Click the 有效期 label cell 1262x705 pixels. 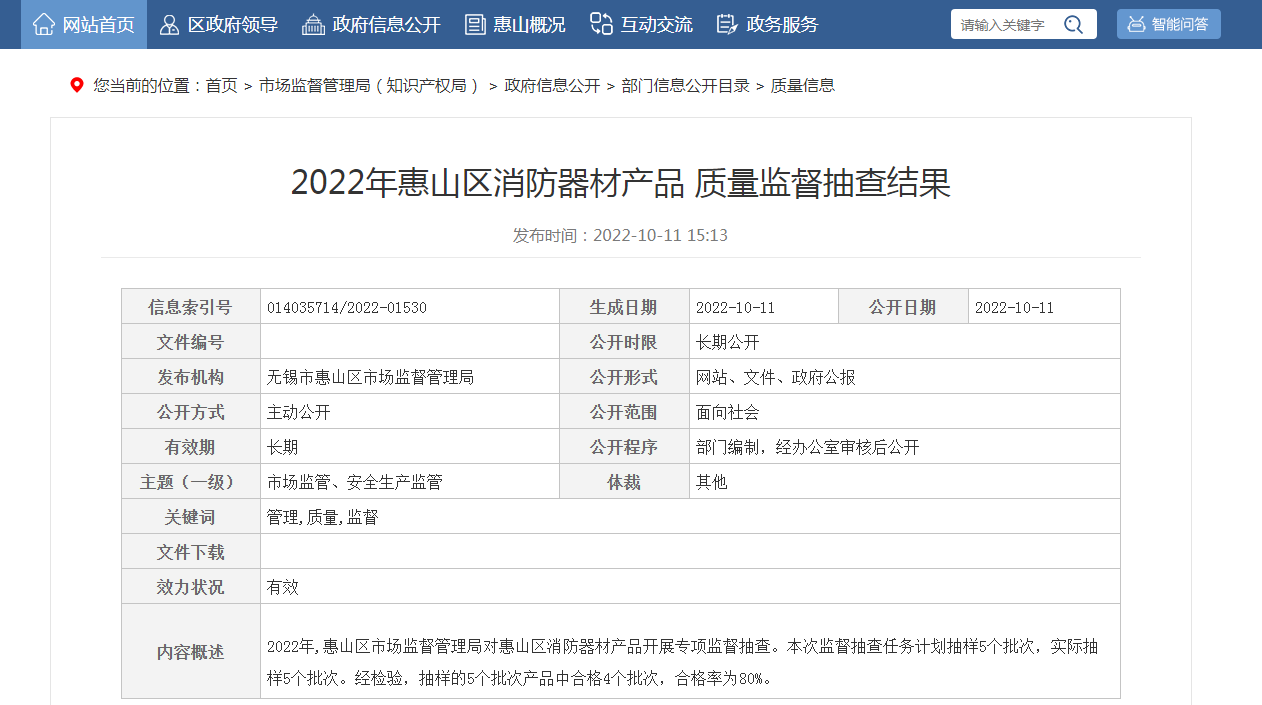[x=190, y=447]
